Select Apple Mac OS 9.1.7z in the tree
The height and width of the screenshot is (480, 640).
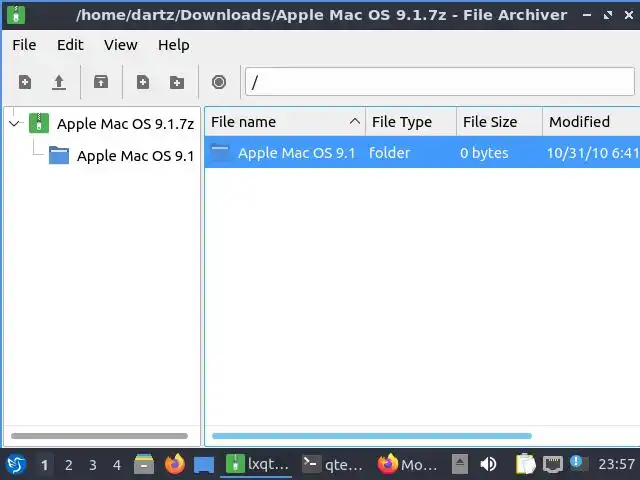pyautogui.click(x=125, y=124)
